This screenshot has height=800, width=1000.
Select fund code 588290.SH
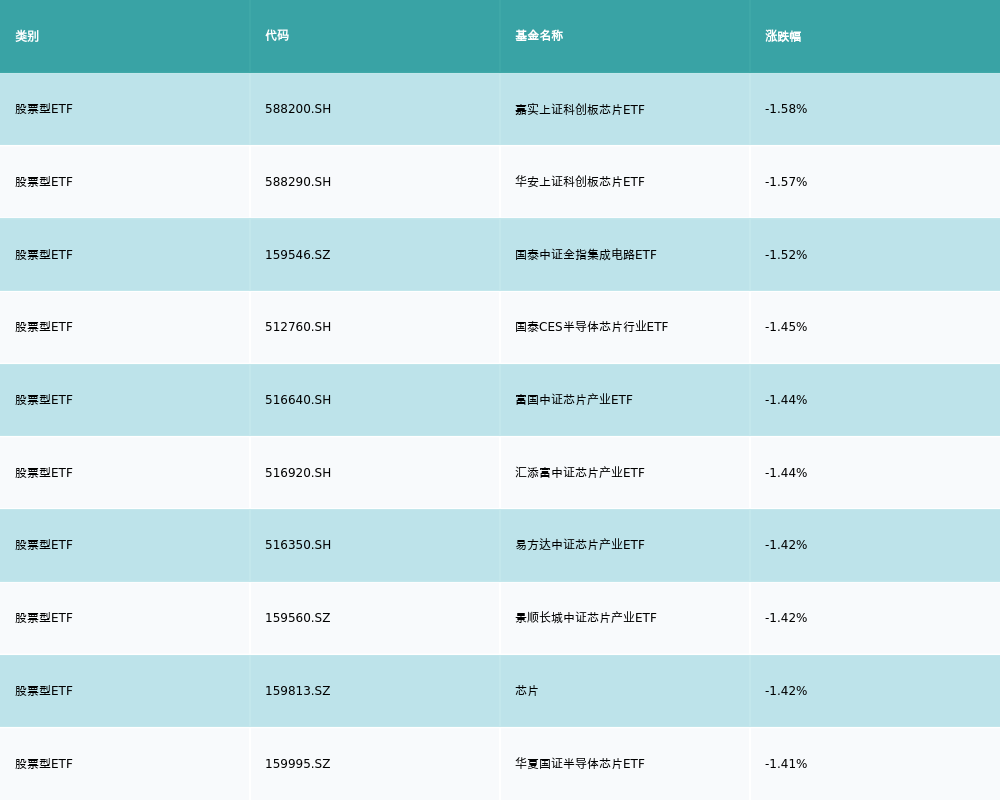298,182
